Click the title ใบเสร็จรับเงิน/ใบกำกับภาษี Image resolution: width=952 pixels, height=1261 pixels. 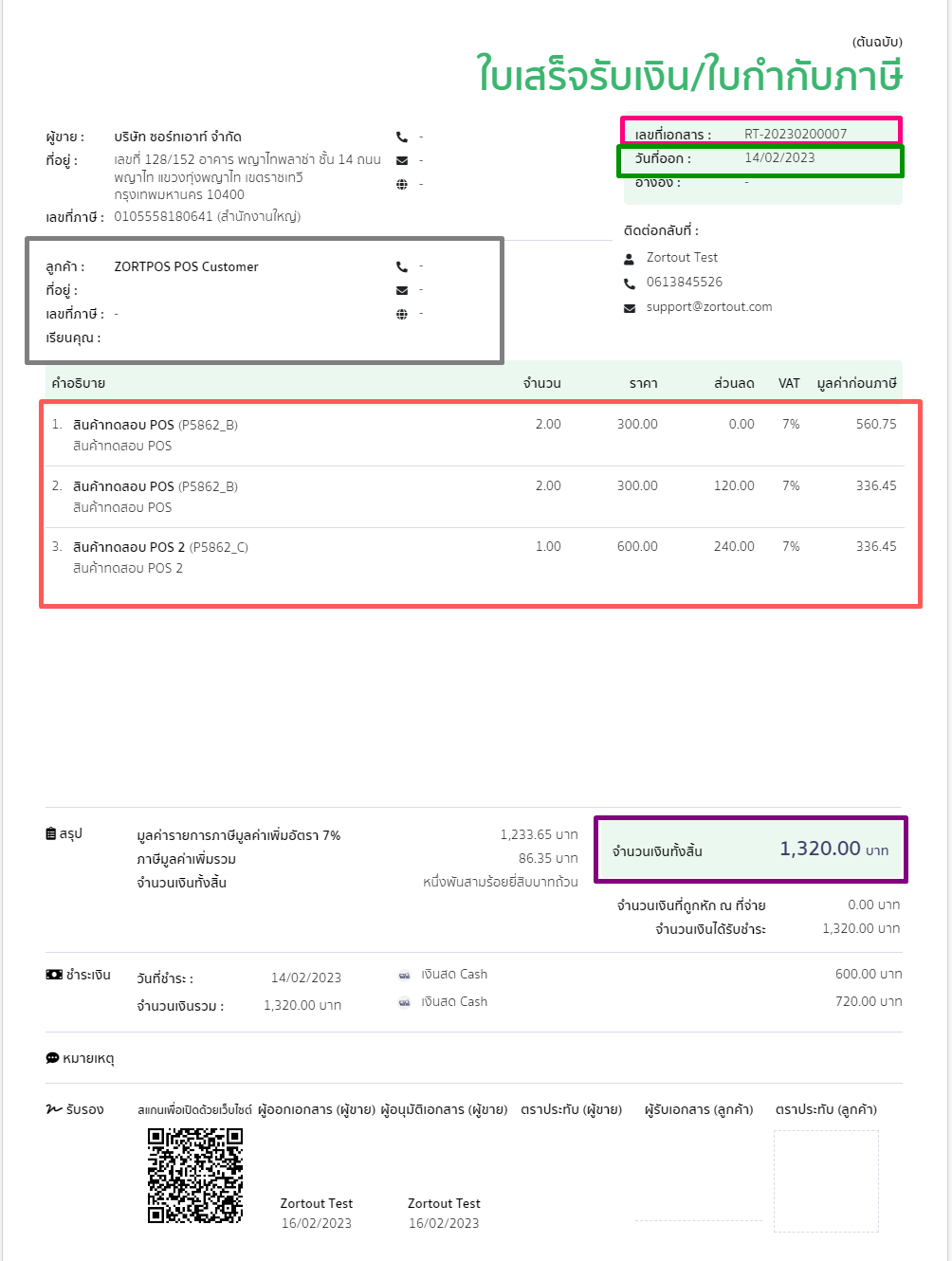click(690, 74)
